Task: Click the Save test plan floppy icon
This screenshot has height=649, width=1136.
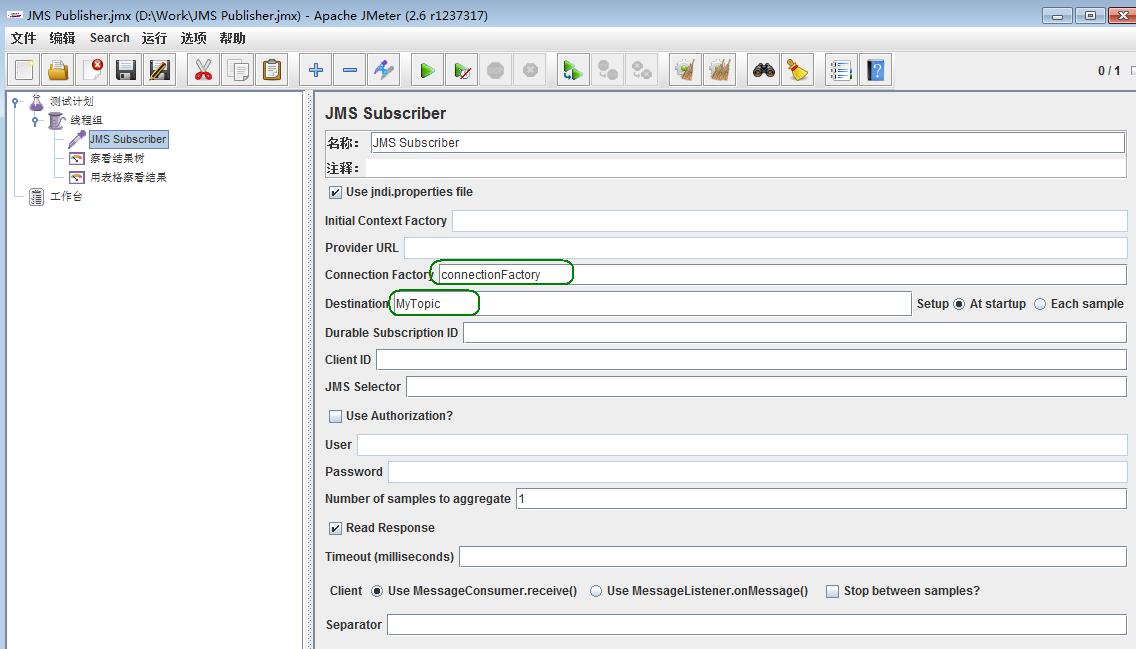Action: (x=125, y=70)
